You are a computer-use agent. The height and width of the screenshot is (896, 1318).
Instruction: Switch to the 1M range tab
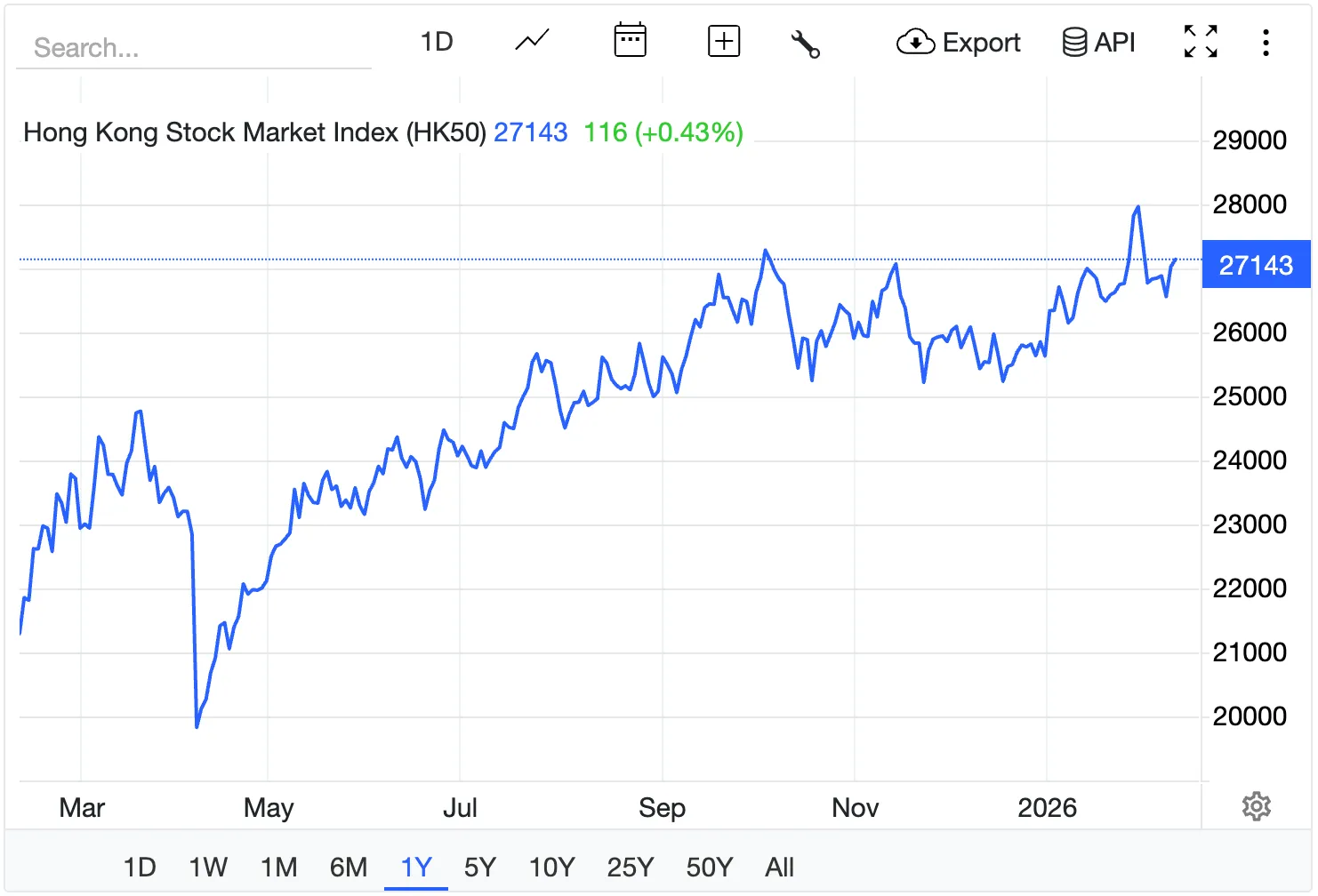[278, 867]
